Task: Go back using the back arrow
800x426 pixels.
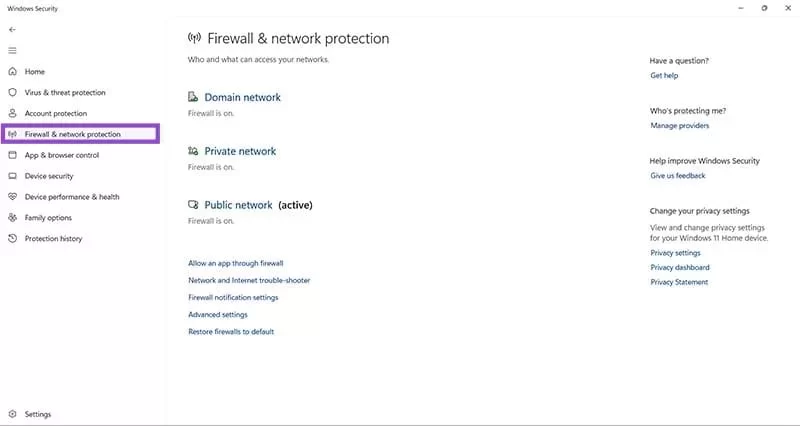Action: coord(12,30)
